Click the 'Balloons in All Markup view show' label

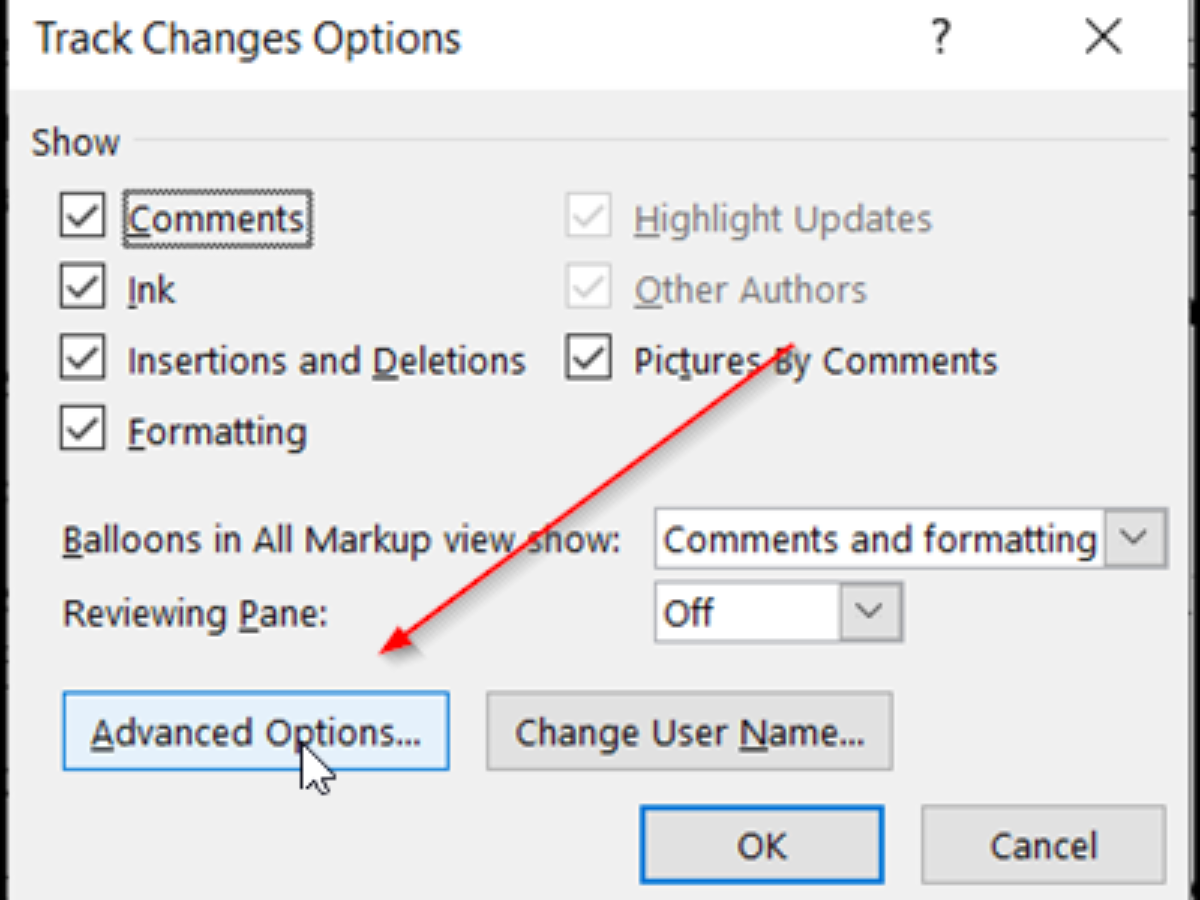click(x=342, y=540)
